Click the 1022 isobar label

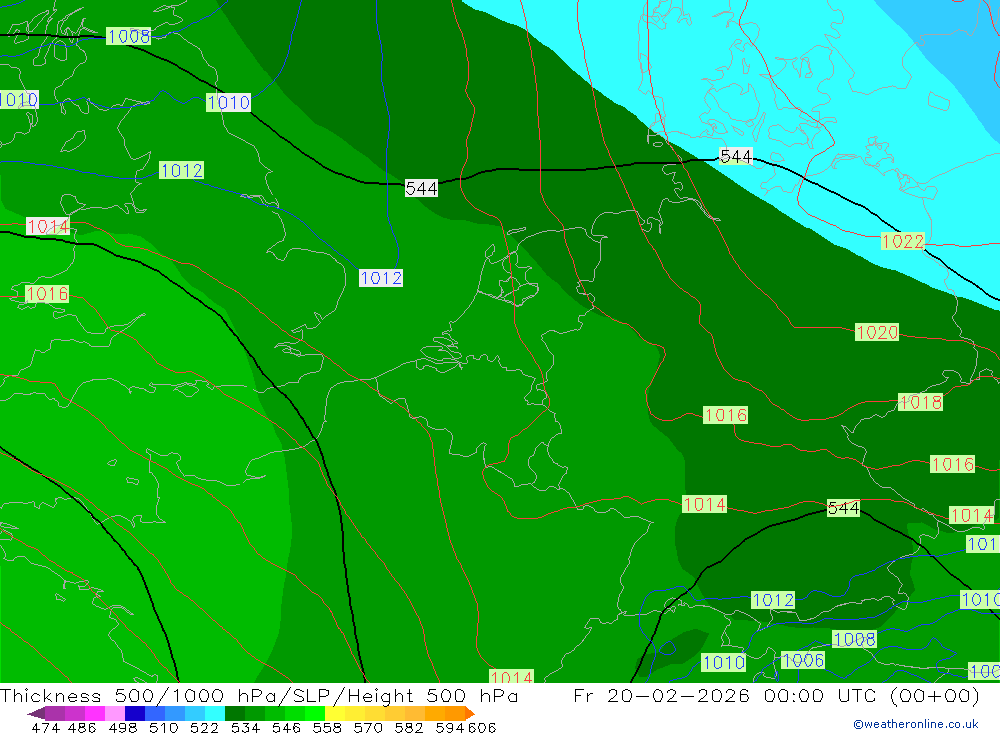[x=902, y=241]
